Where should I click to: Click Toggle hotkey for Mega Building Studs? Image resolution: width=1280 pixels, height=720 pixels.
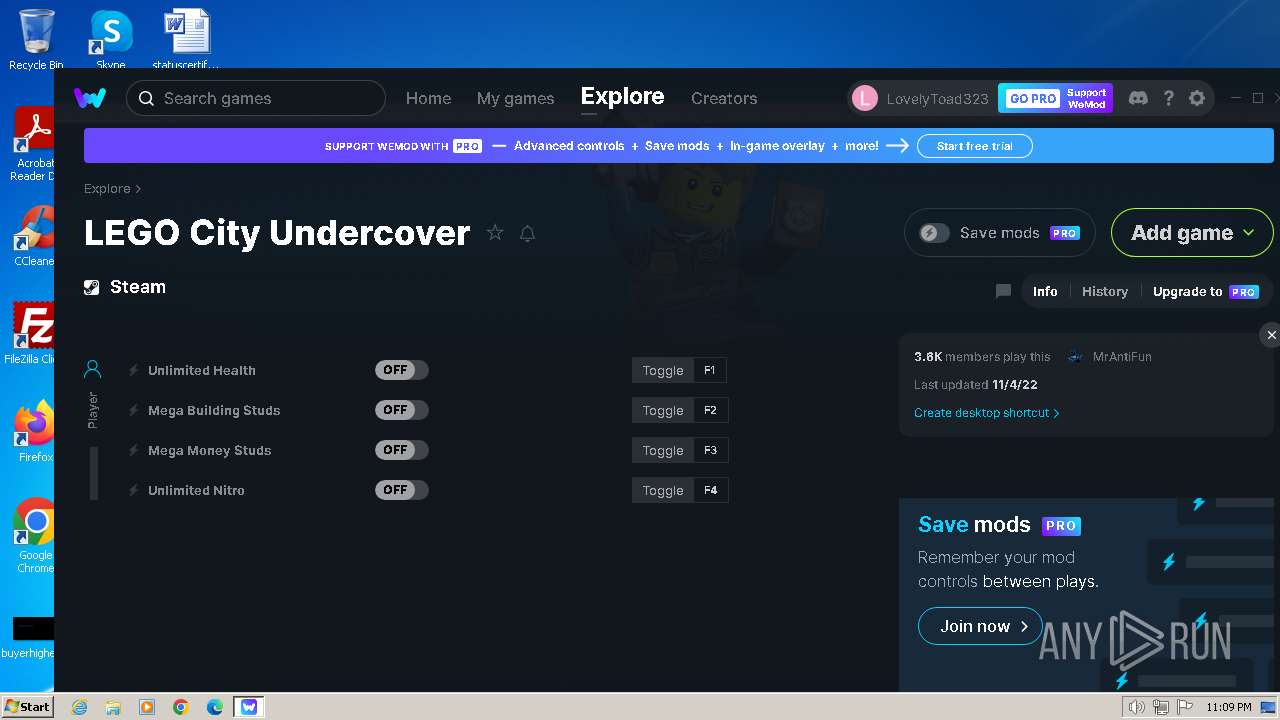click(663, 410)
